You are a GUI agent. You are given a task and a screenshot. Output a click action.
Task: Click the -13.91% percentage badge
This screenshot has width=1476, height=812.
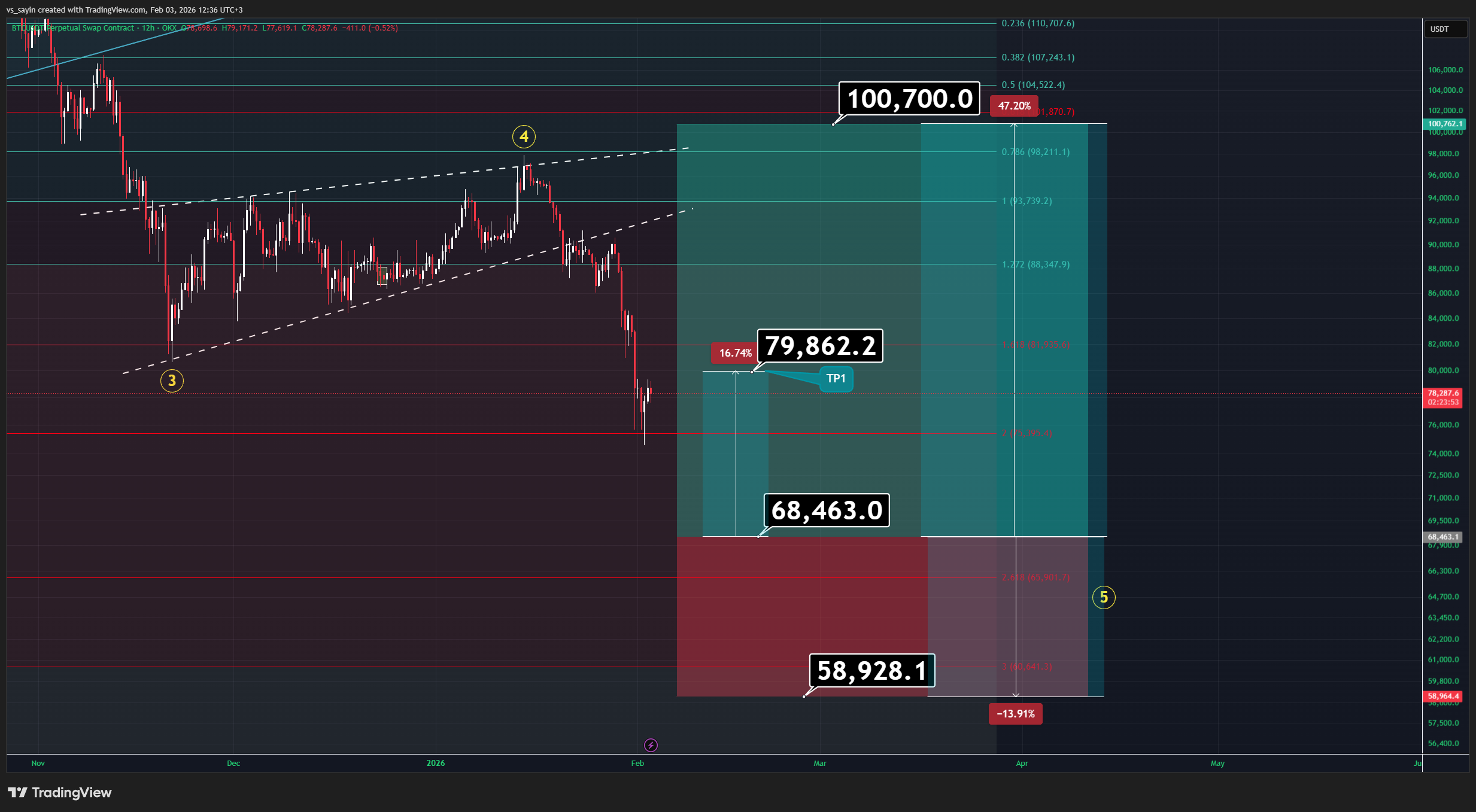coord(1016,714)
